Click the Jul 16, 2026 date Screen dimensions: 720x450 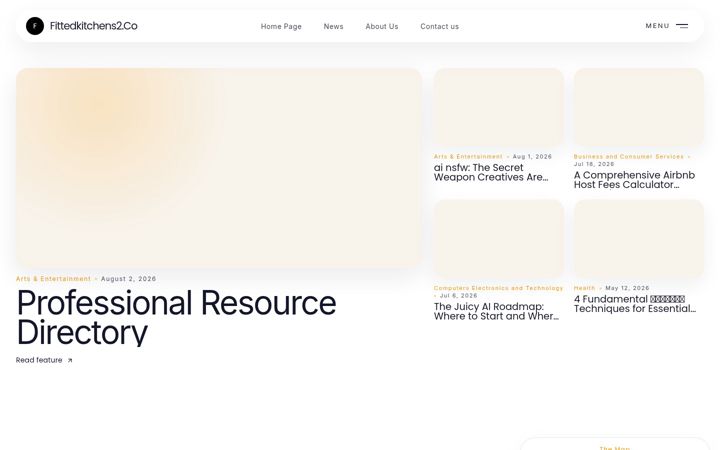coord(594,164)
